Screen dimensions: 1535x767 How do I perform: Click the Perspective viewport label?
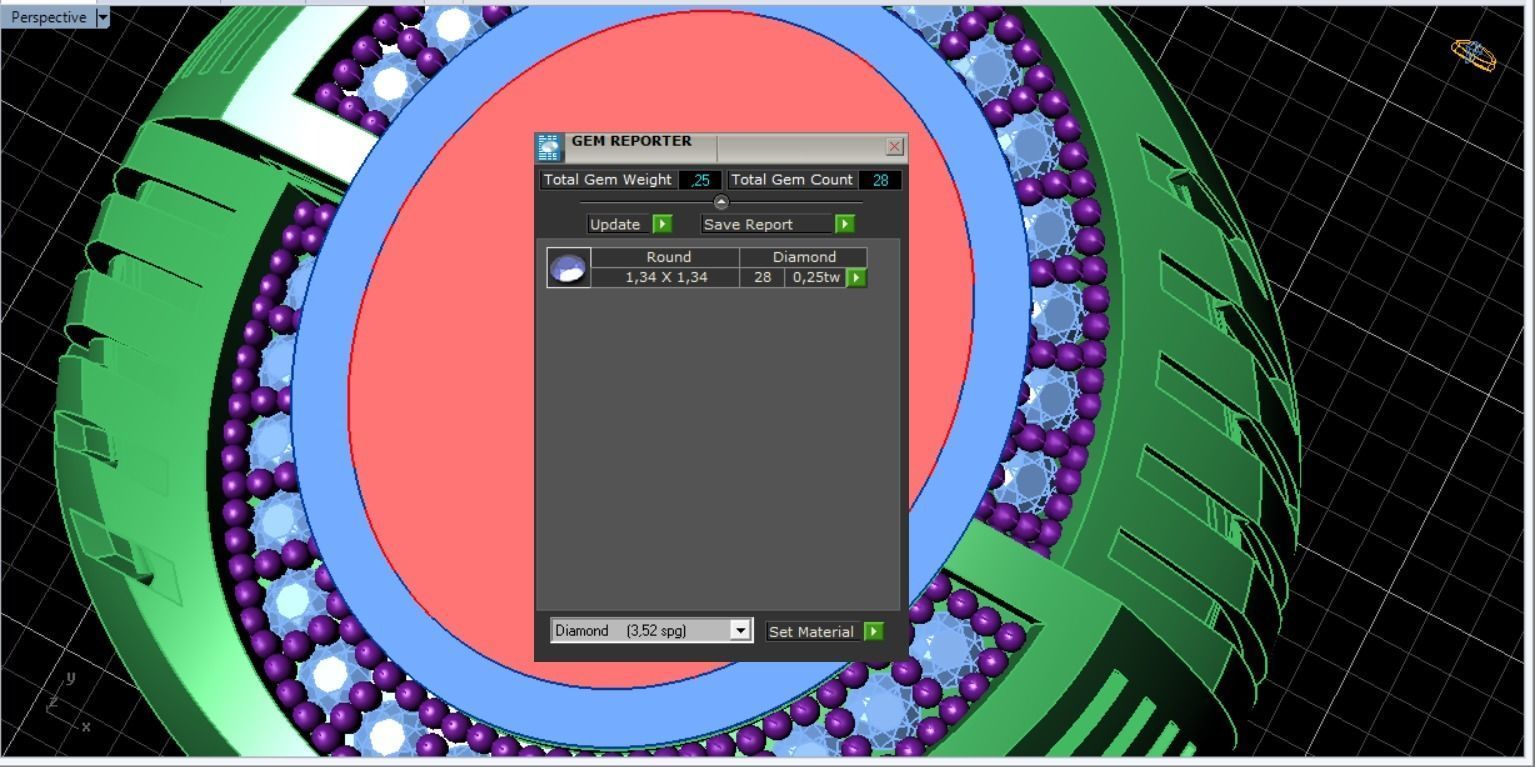(48, 17)
